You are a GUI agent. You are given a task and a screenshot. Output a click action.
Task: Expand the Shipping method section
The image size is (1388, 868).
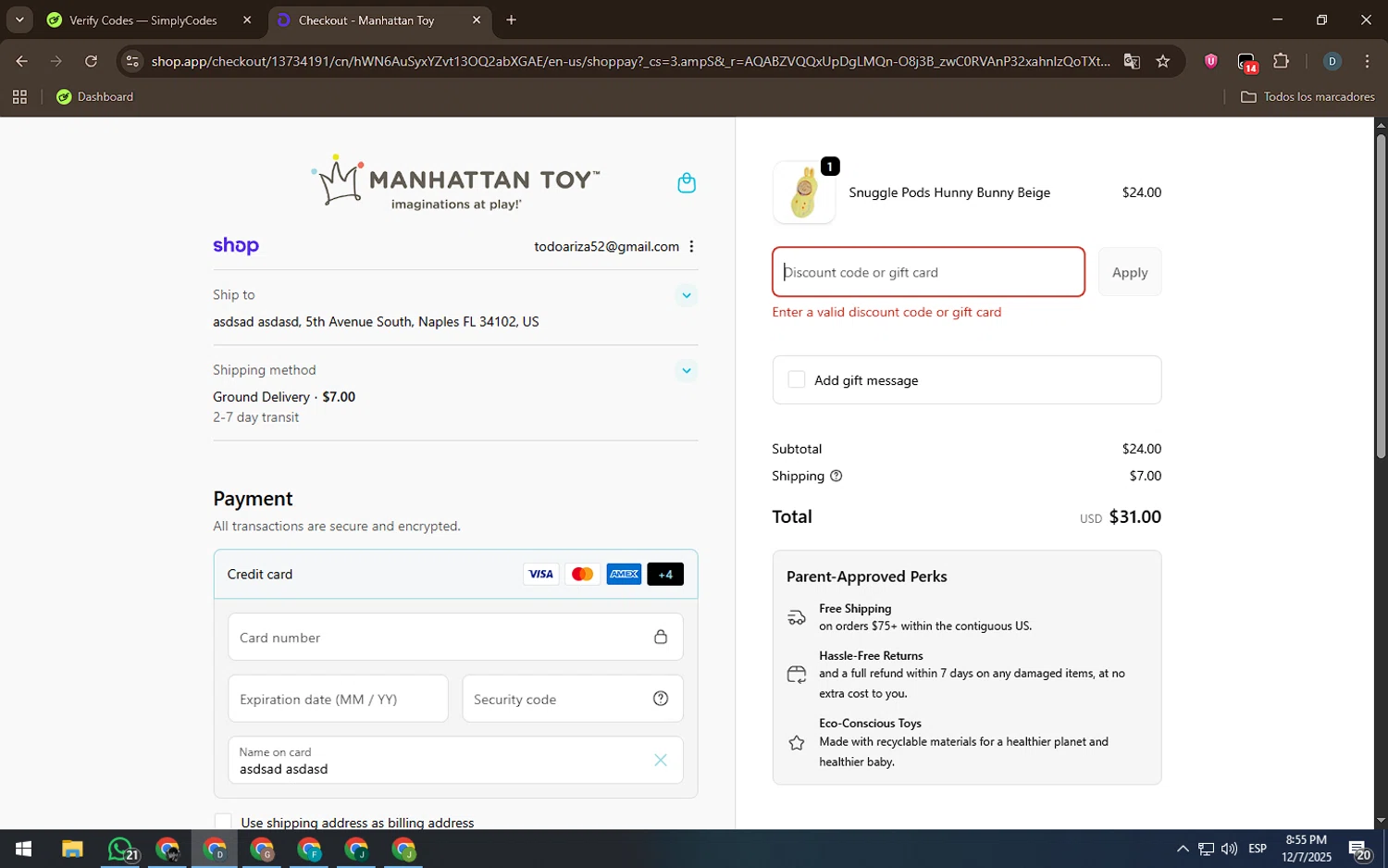pos(687,371)
